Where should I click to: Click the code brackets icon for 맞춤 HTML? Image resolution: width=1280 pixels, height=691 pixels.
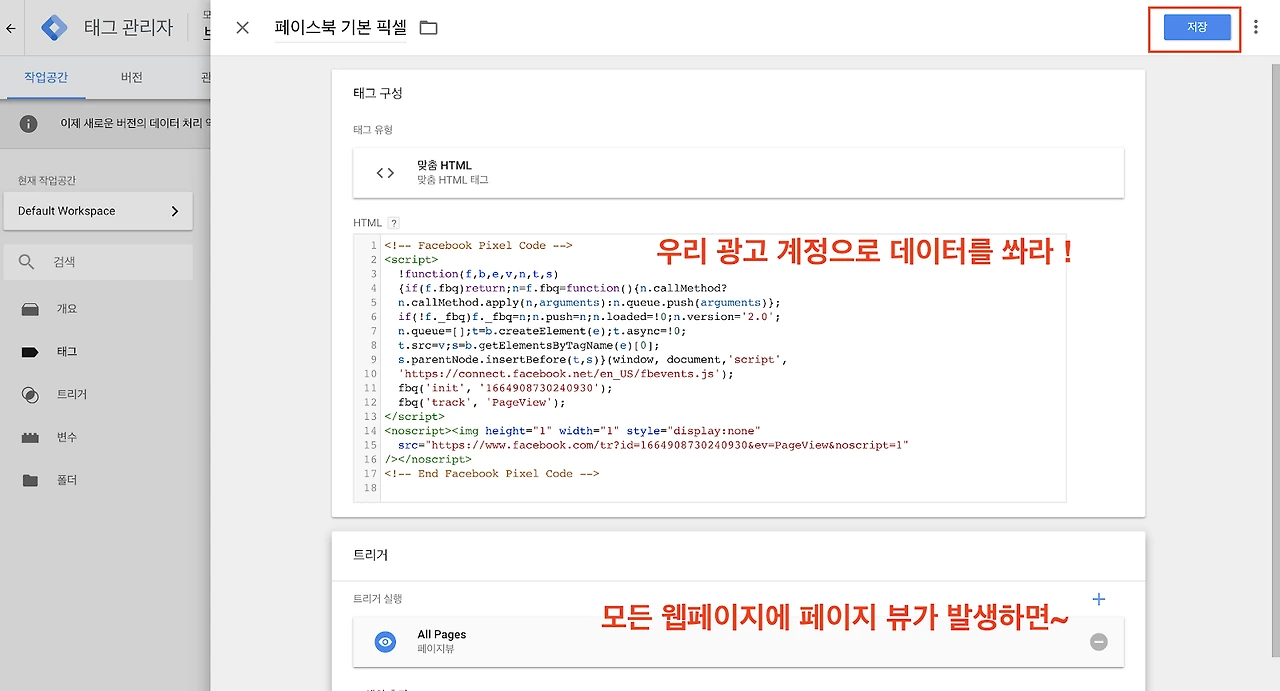coord(385,173)
